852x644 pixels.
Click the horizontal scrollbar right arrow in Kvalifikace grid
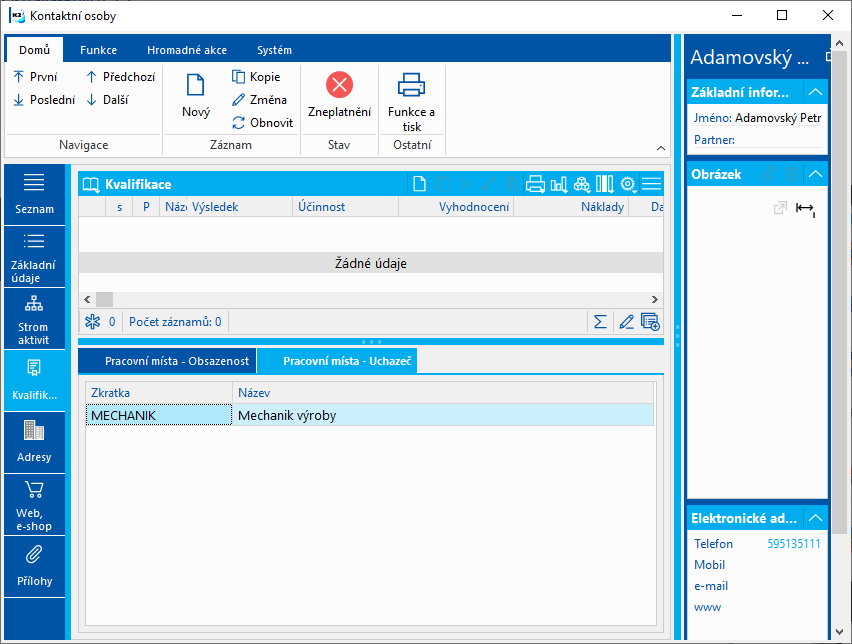[x=655, y=299]
